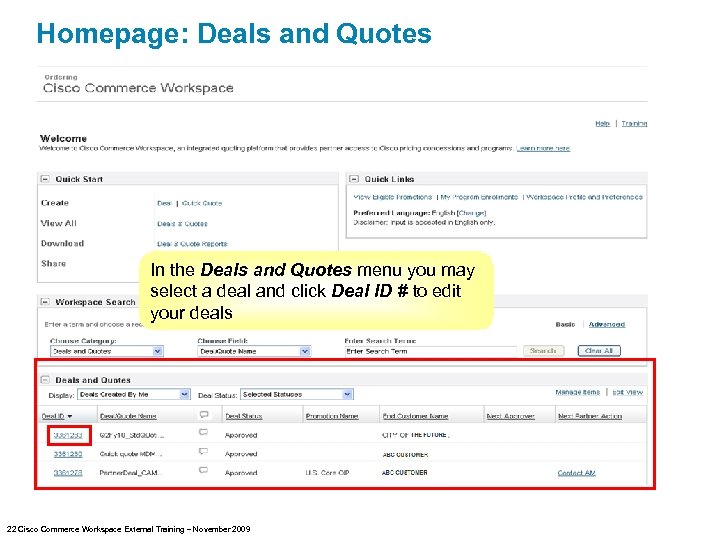Click Edit View link
This screenshot has height=540, width=720.
pyautogui.click(x=628, y=392)
